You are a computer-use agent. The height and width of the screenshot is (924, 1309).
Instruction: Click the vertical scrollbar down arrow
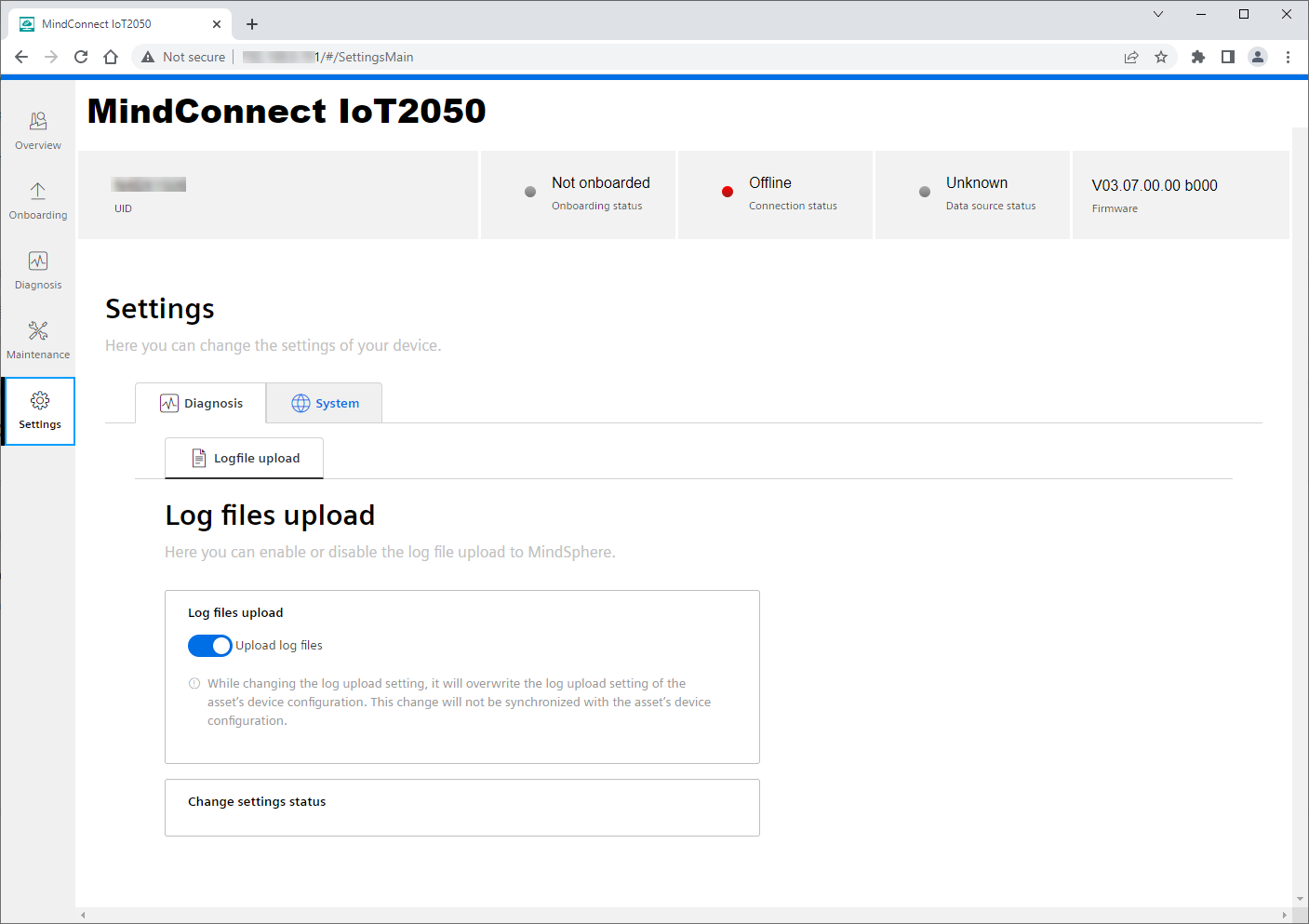(x=1300, y=900)
